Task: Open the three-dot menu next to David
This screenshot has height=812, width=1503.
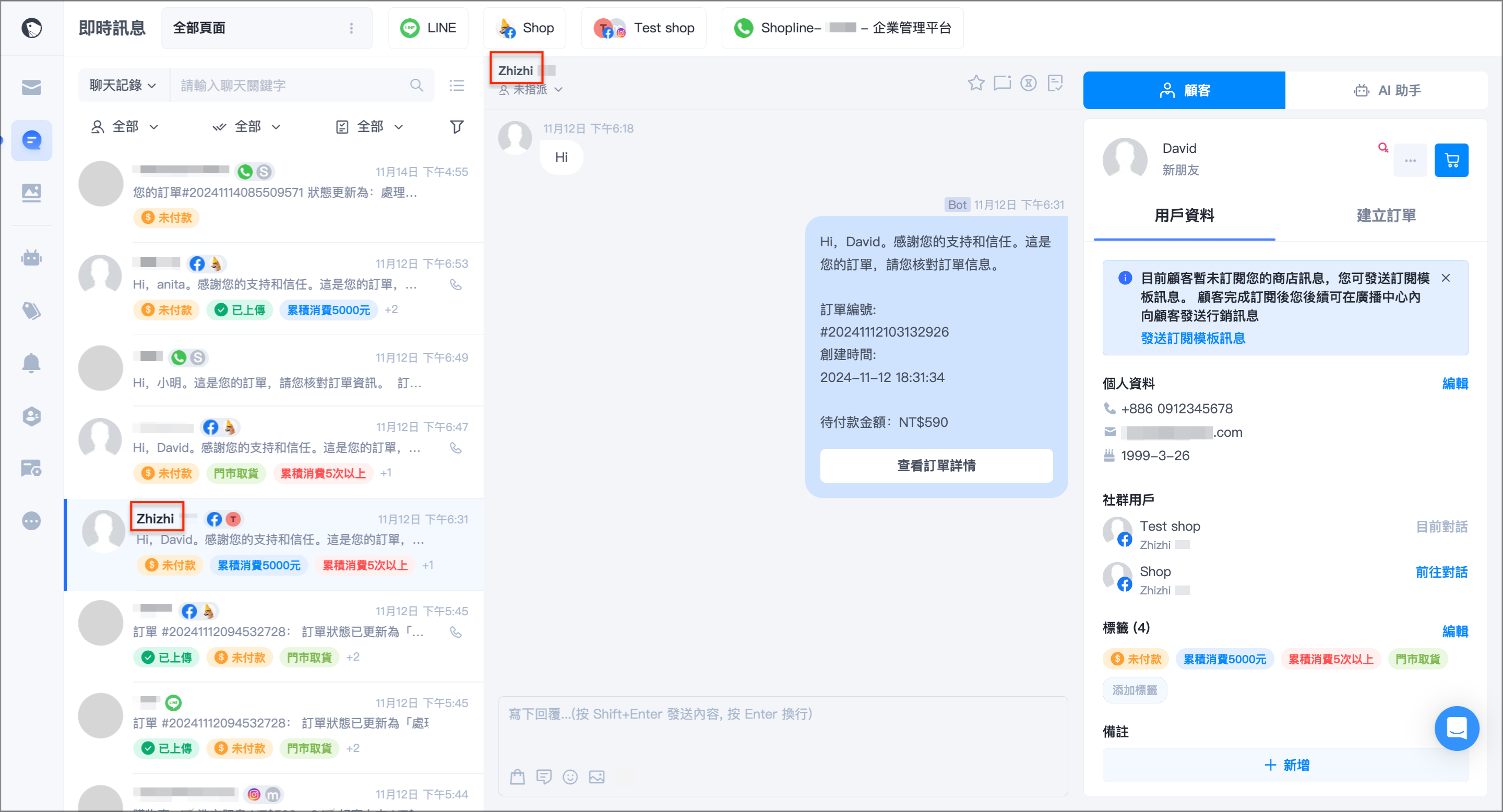Action: (x=1410, y=160)
